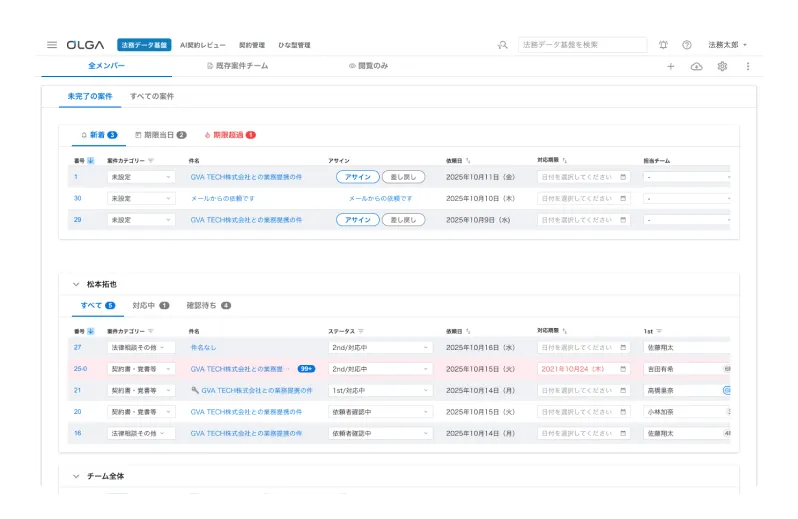Open case number 16 link
This screenshot has width=798, height=519.
point(77,433)
